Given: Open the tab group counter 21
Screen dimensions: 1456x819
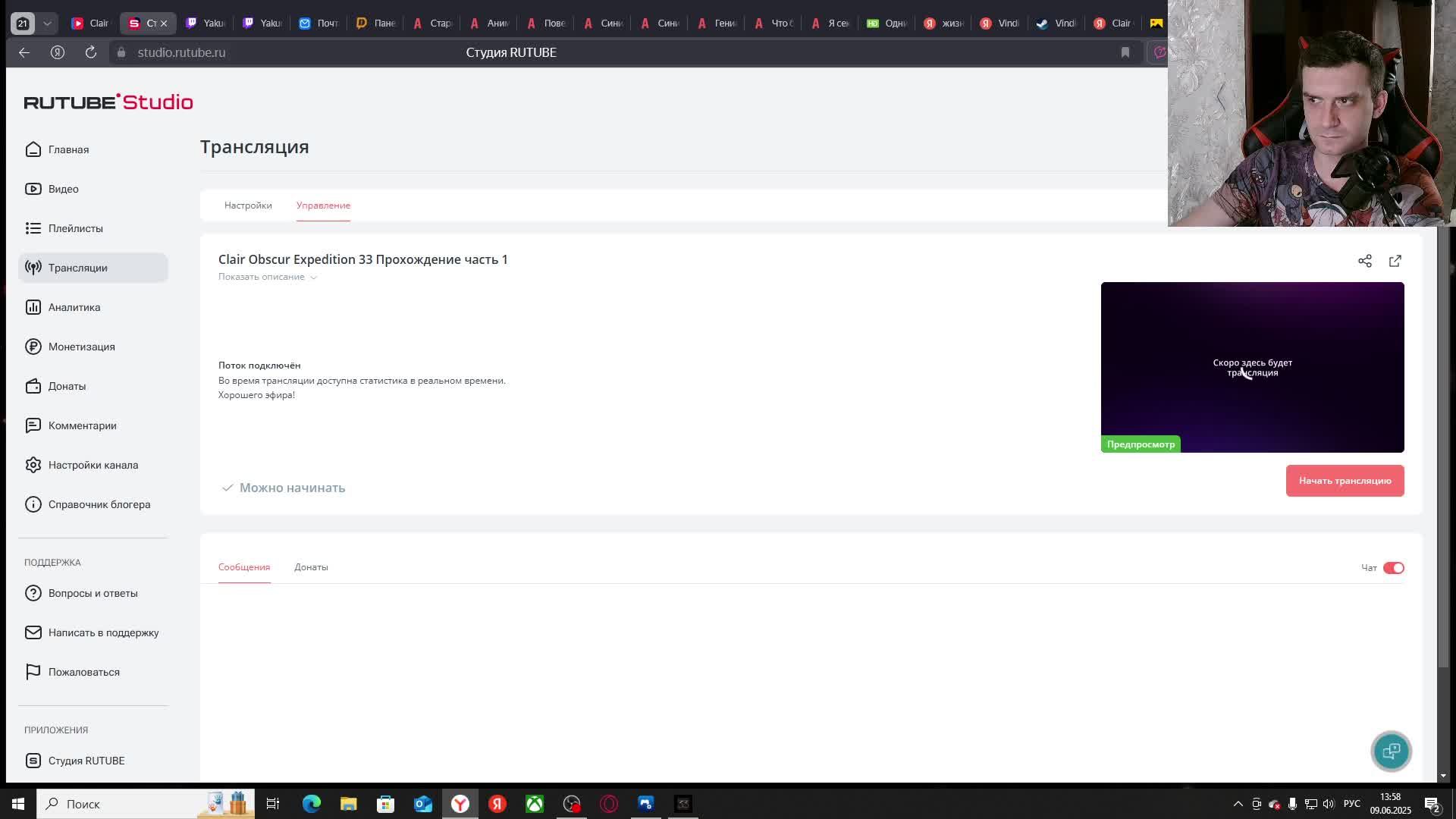Looking at the screenshot, I should (x=22, y=24).
